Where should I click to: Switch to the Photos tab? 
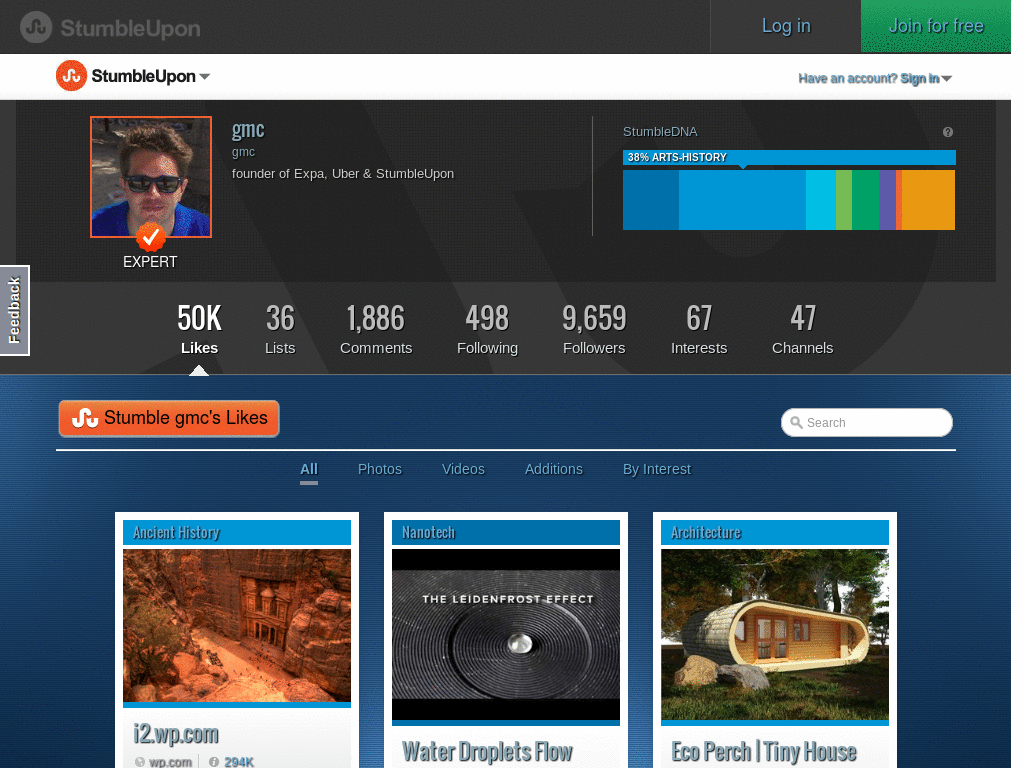380,469
